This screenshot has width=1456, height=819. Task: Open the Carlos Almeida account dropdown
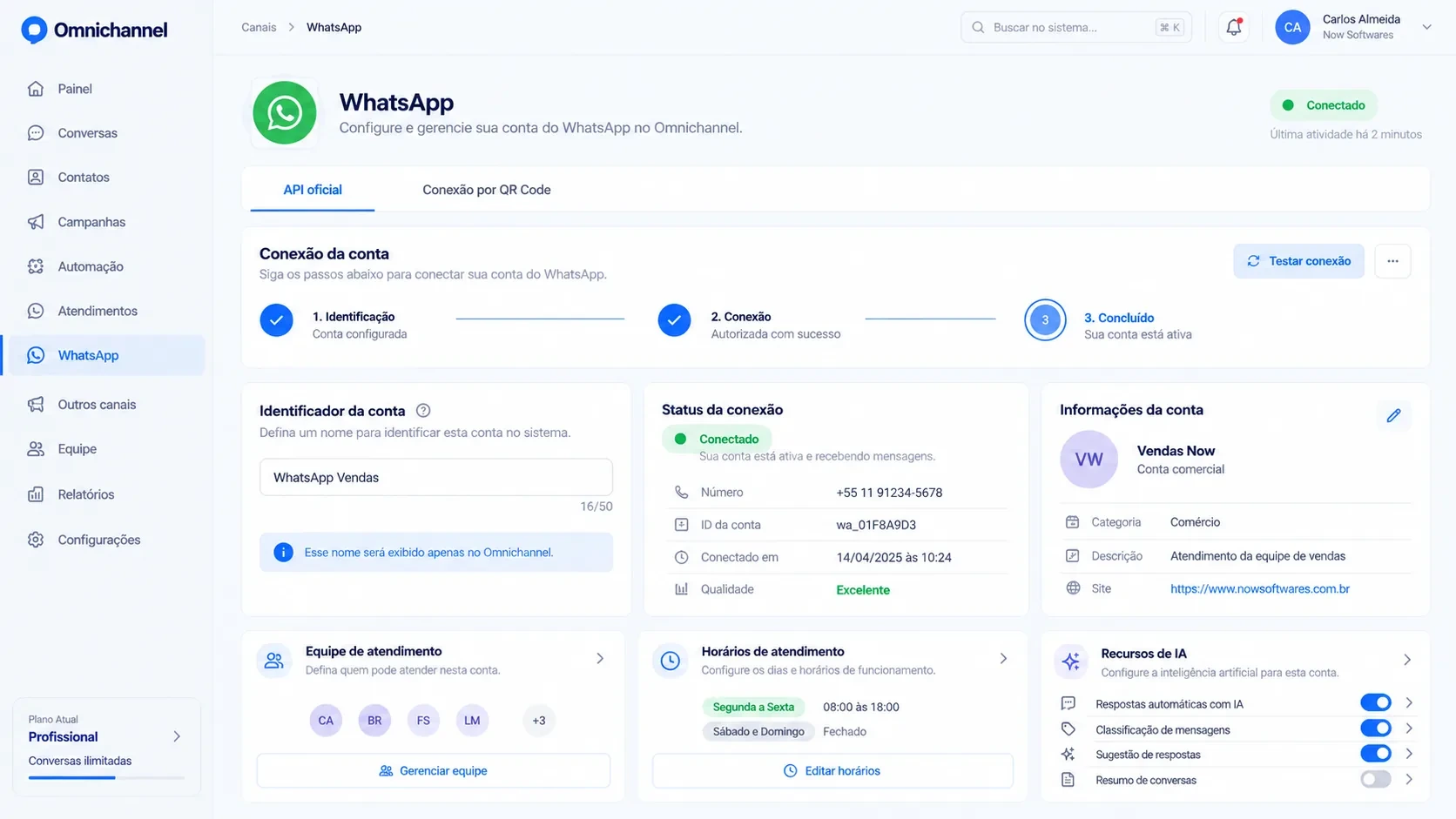click(1426, 27)
